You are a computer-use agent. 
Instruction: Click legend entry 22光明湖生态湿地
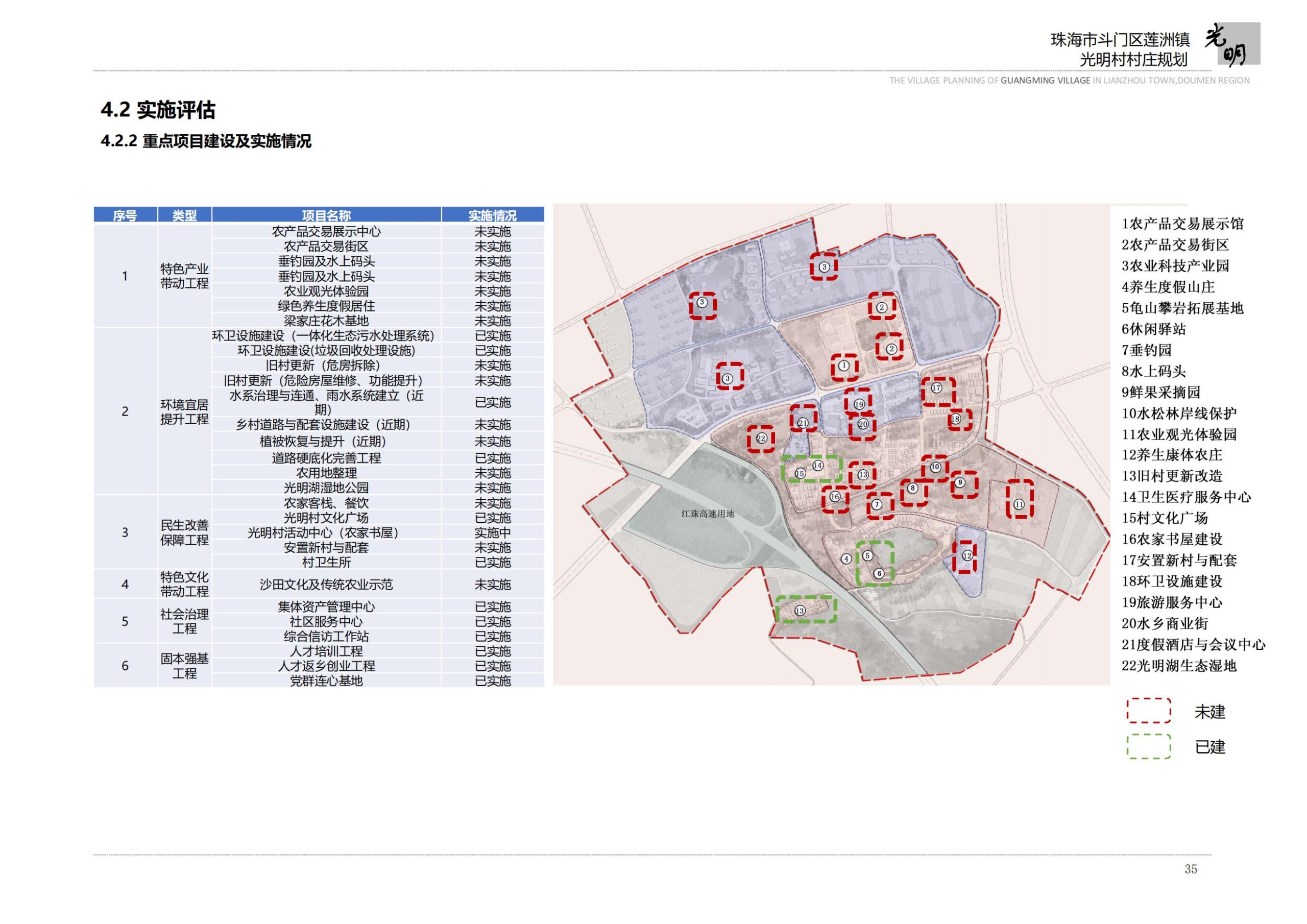pyautogui.click(x=1179, y=666)
